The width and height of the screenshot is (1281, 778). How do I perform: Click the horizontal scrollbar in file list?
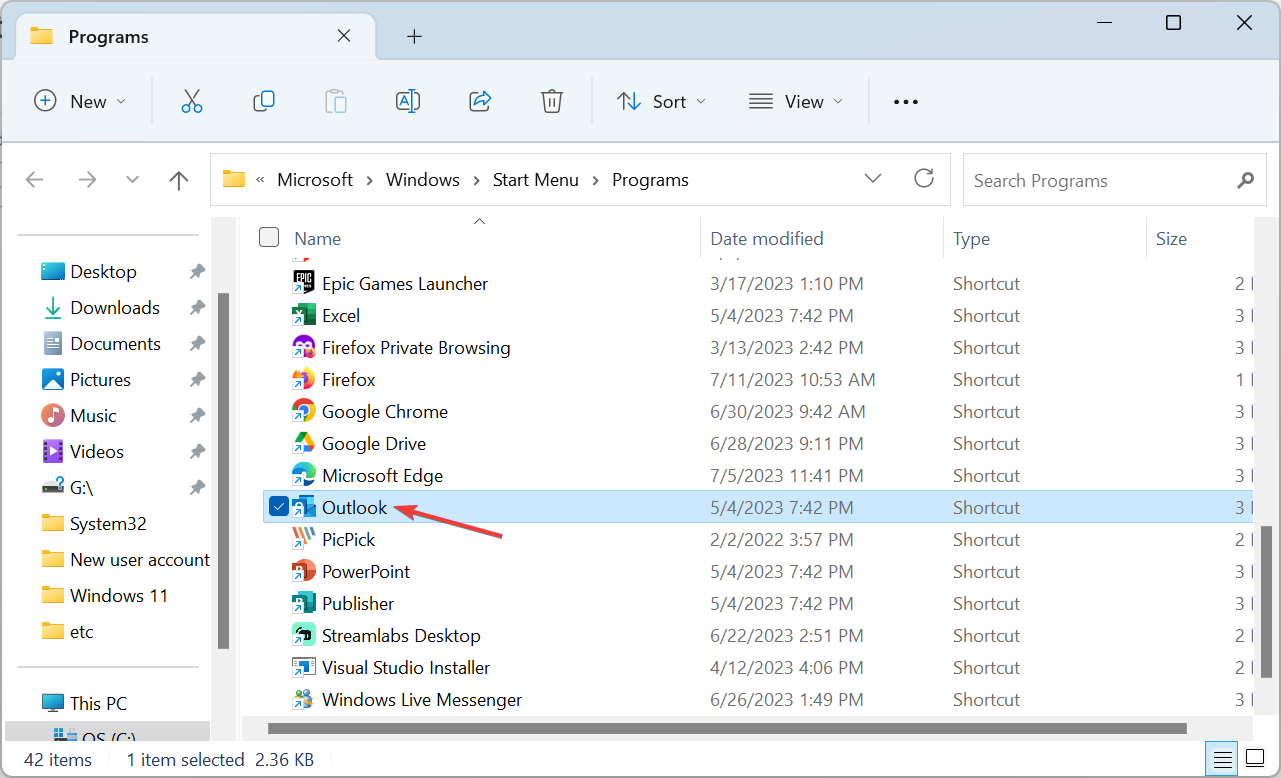(x=726, y=729)
